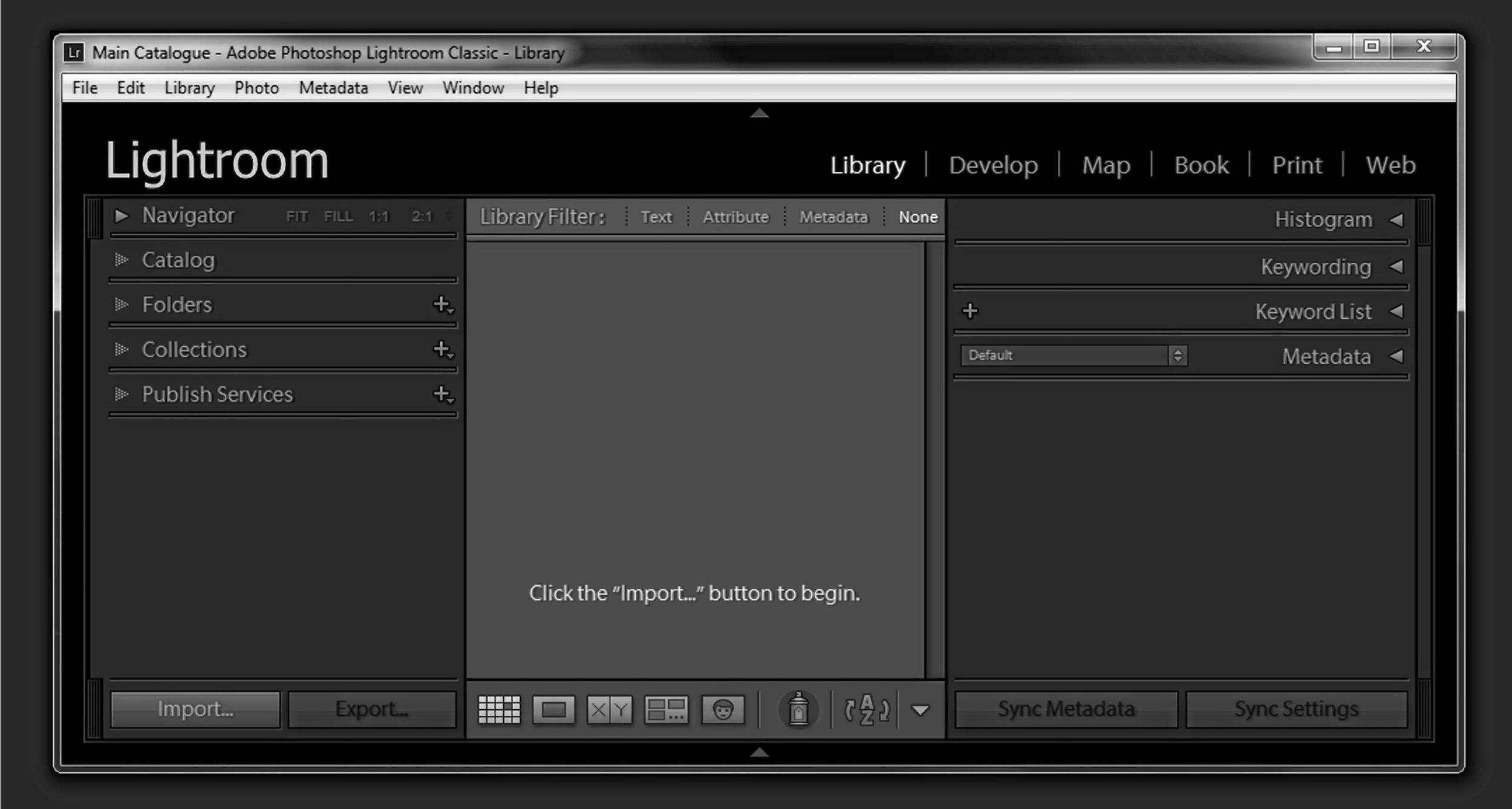This screenshot has height=809, width=1512.
Task: Open toolbar content dropdown arrow
Action: (x=920, y=710)
